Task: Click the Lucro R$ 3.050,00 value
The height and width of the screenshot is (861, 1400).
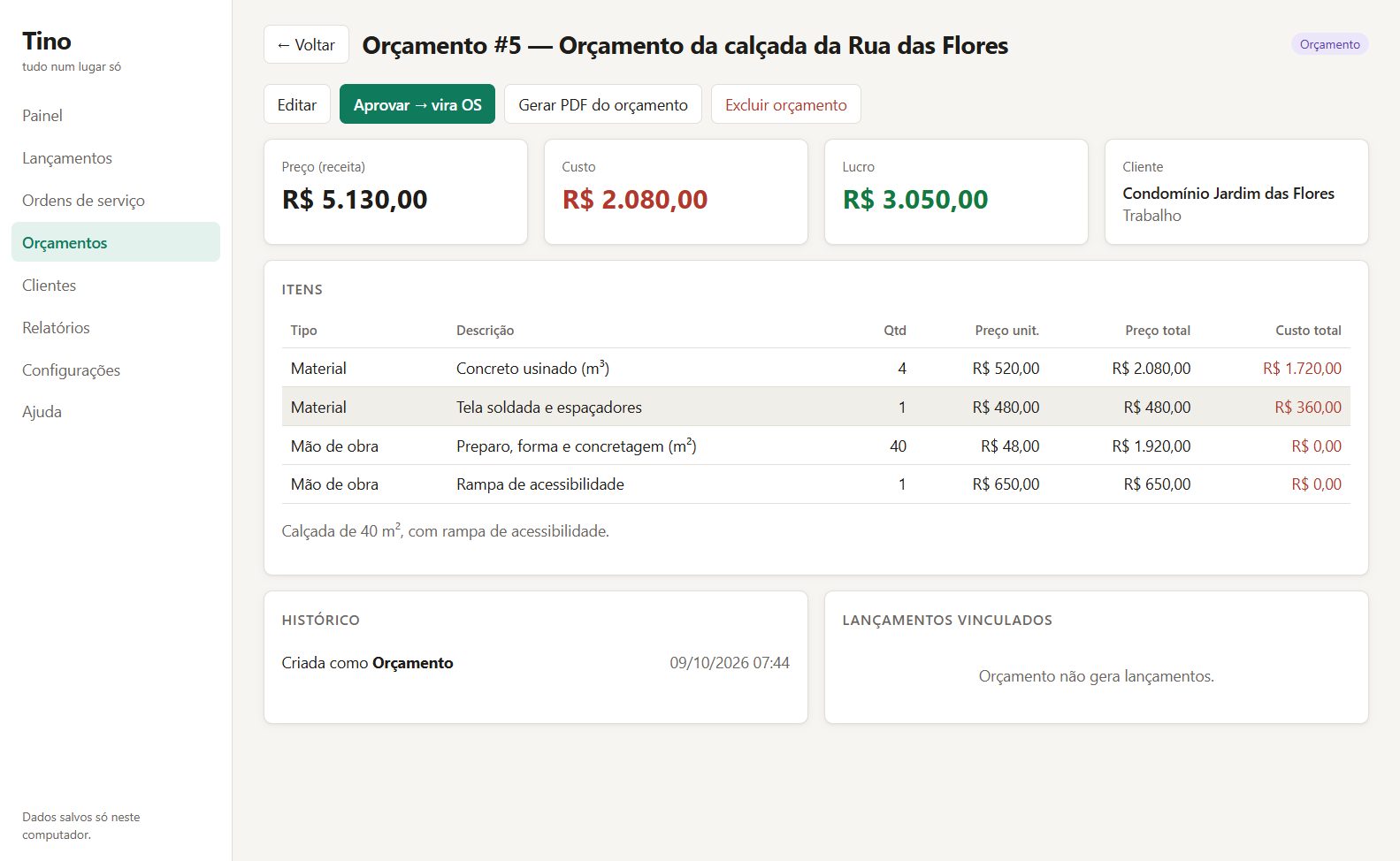Action: pos(915,200)
